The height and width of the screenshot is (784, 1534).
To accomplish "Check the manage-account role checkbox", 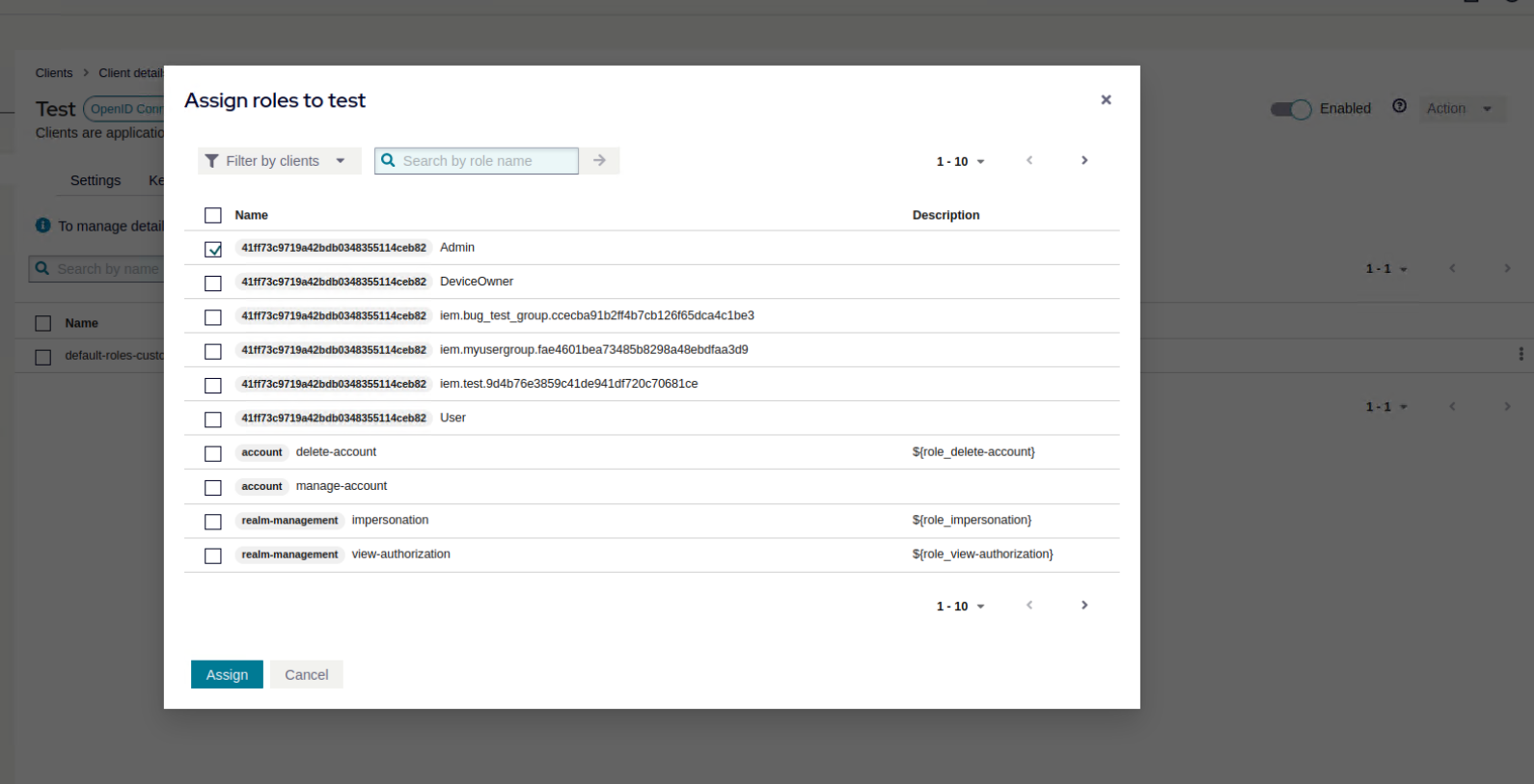I will (213, 487).
